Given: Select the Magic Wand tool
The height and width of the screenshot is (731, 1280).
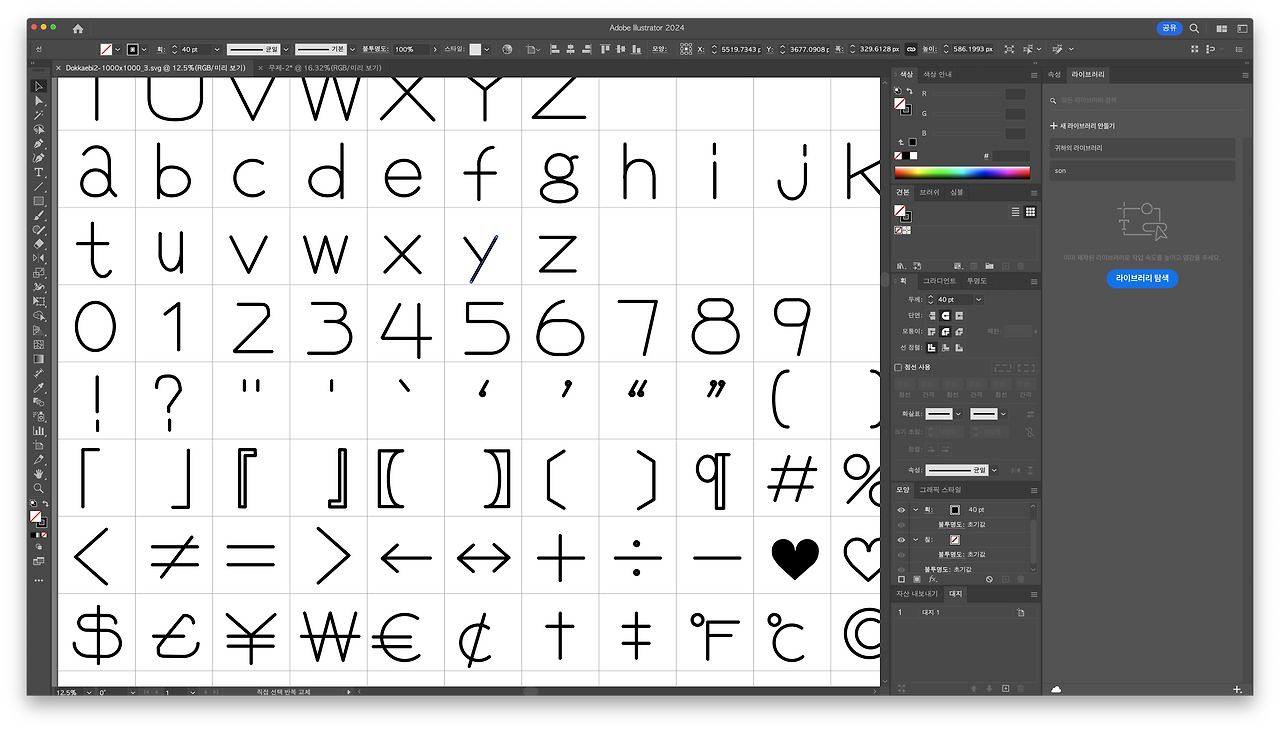Looking at the screenshot, I should coord(39,115).
